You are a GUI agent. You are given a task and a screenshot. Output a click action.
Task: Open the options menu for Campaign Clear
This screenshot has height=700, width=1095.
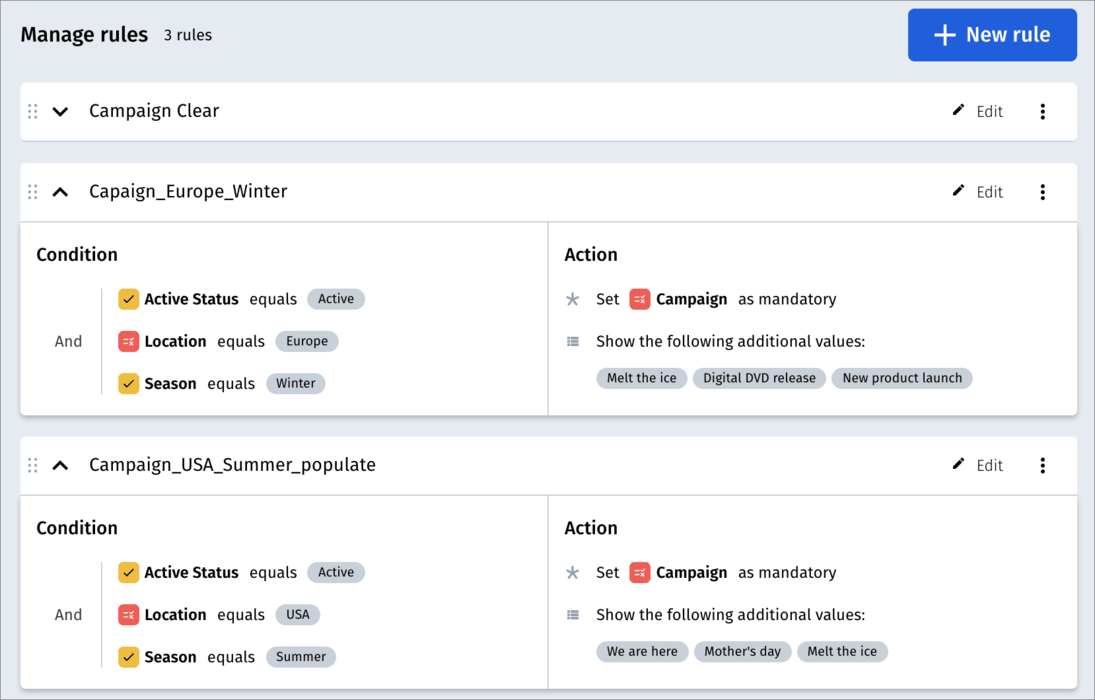pos(1042,111)
